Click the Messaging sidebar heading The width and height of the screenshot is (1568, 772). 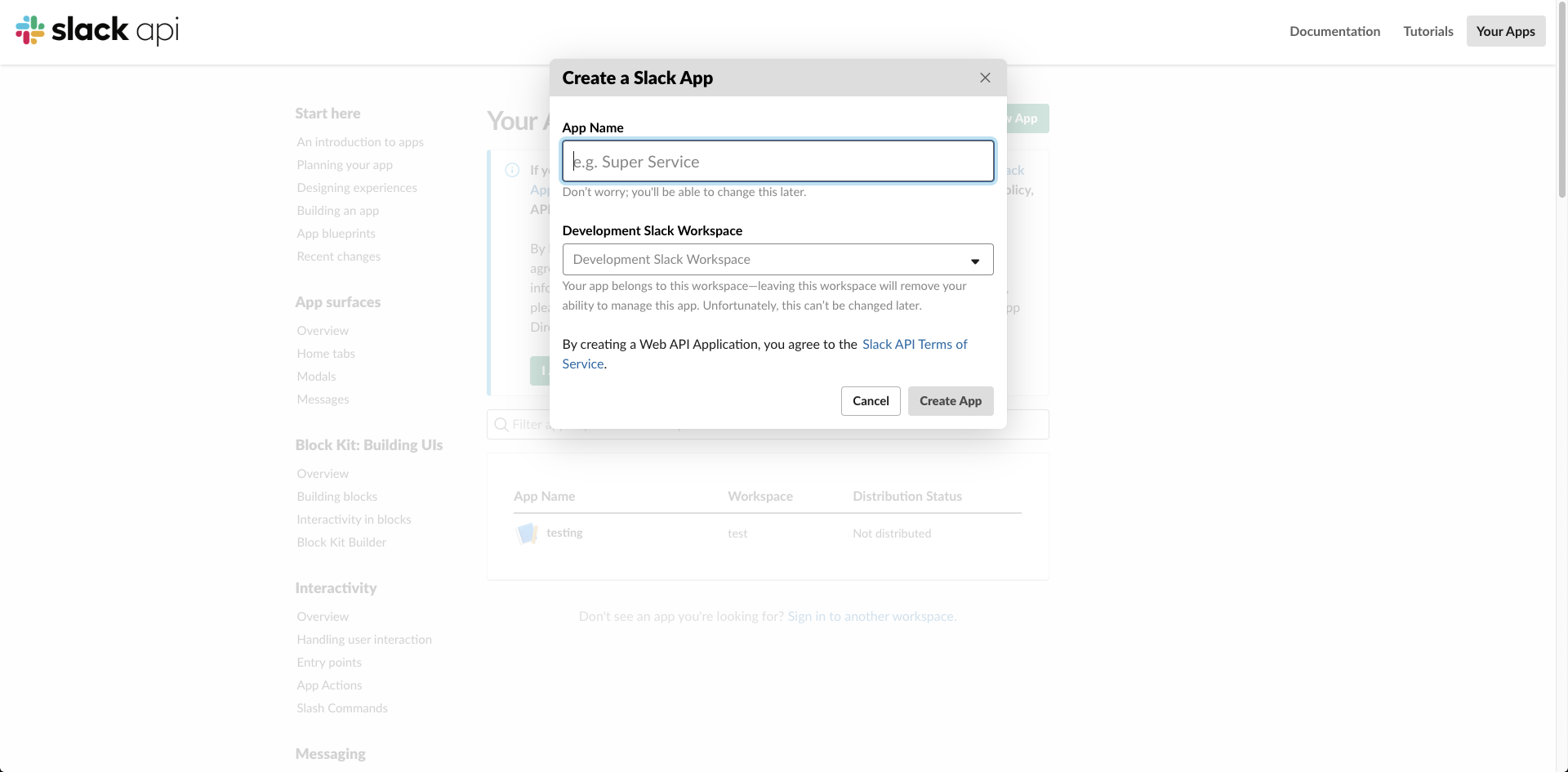click(330, 754)
